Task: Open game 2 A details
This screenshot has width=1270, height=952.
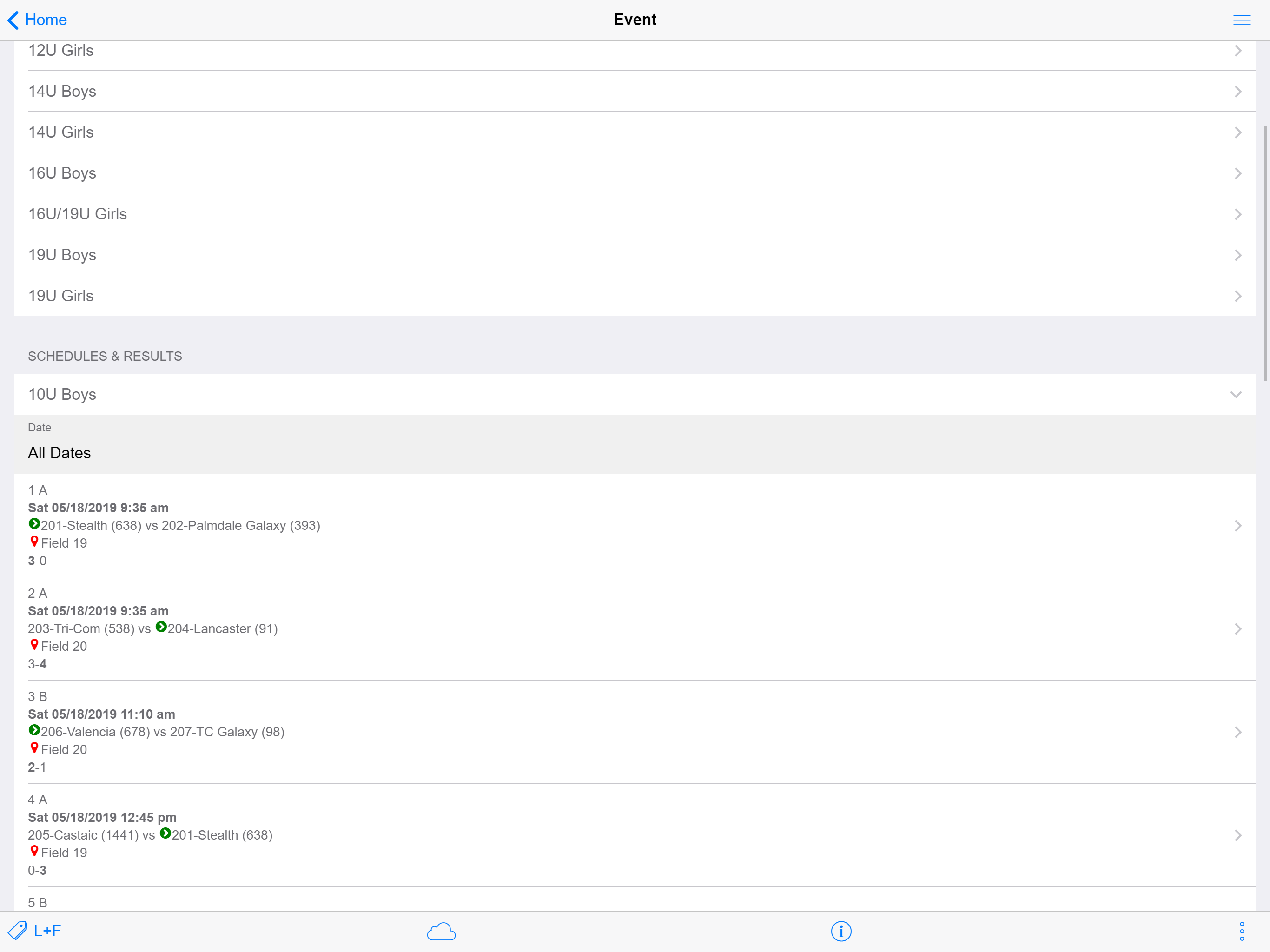Action: tap(635, 629)
